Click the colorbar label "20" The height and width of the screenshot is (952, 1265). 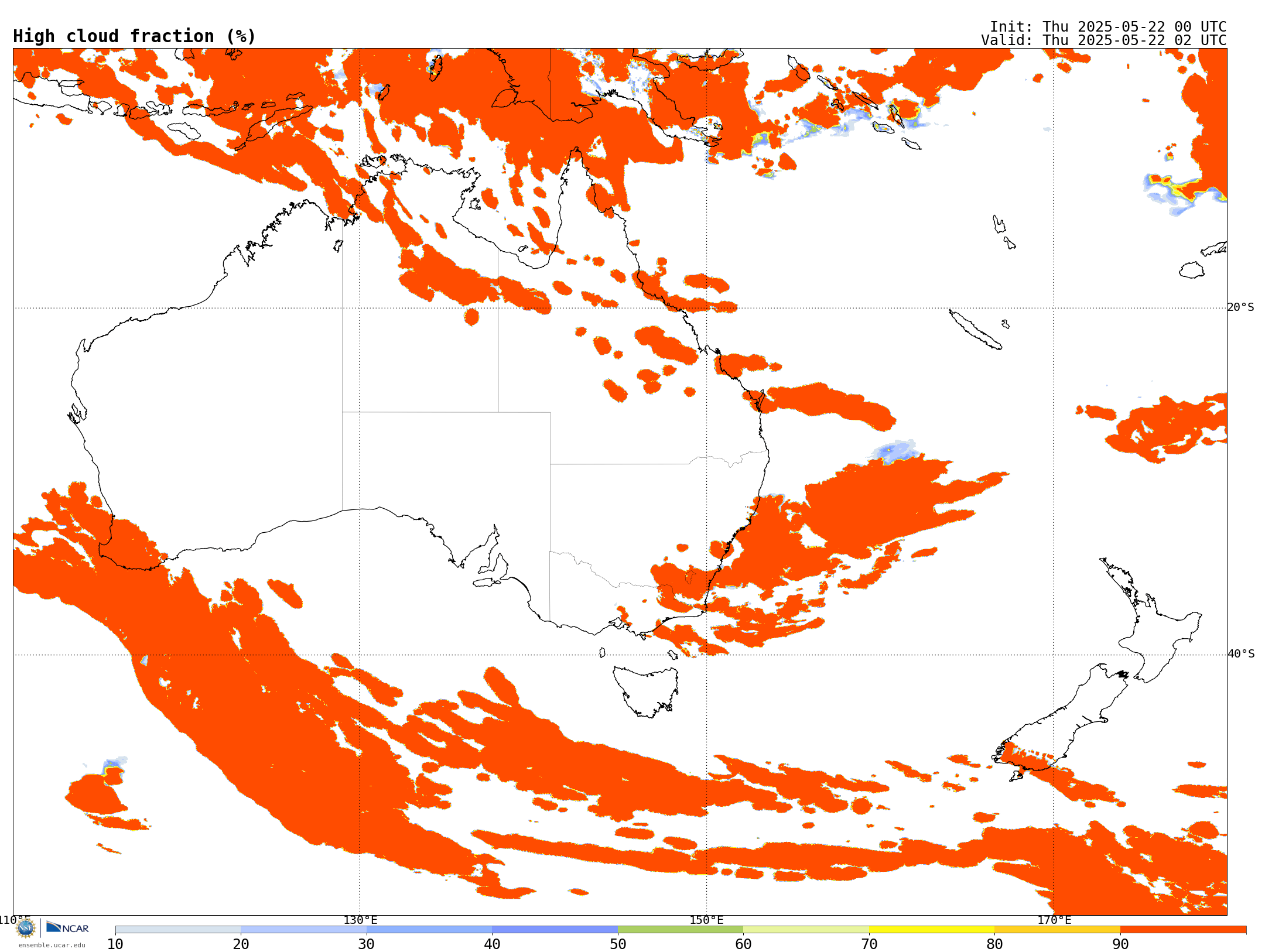click(x=241, y=944)
